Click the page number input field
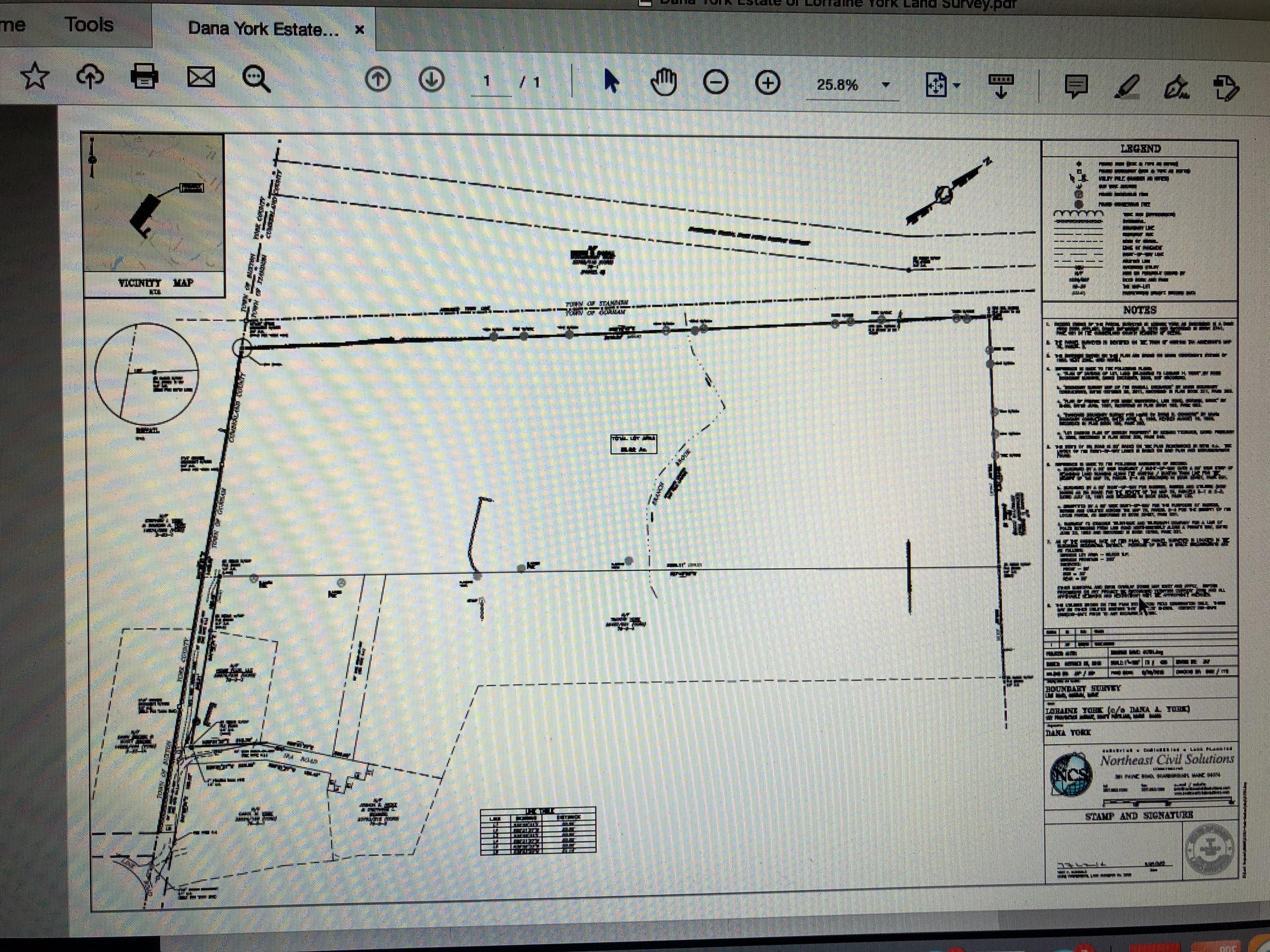Viewport: 1270px width, 952px height. coord(487,82)
